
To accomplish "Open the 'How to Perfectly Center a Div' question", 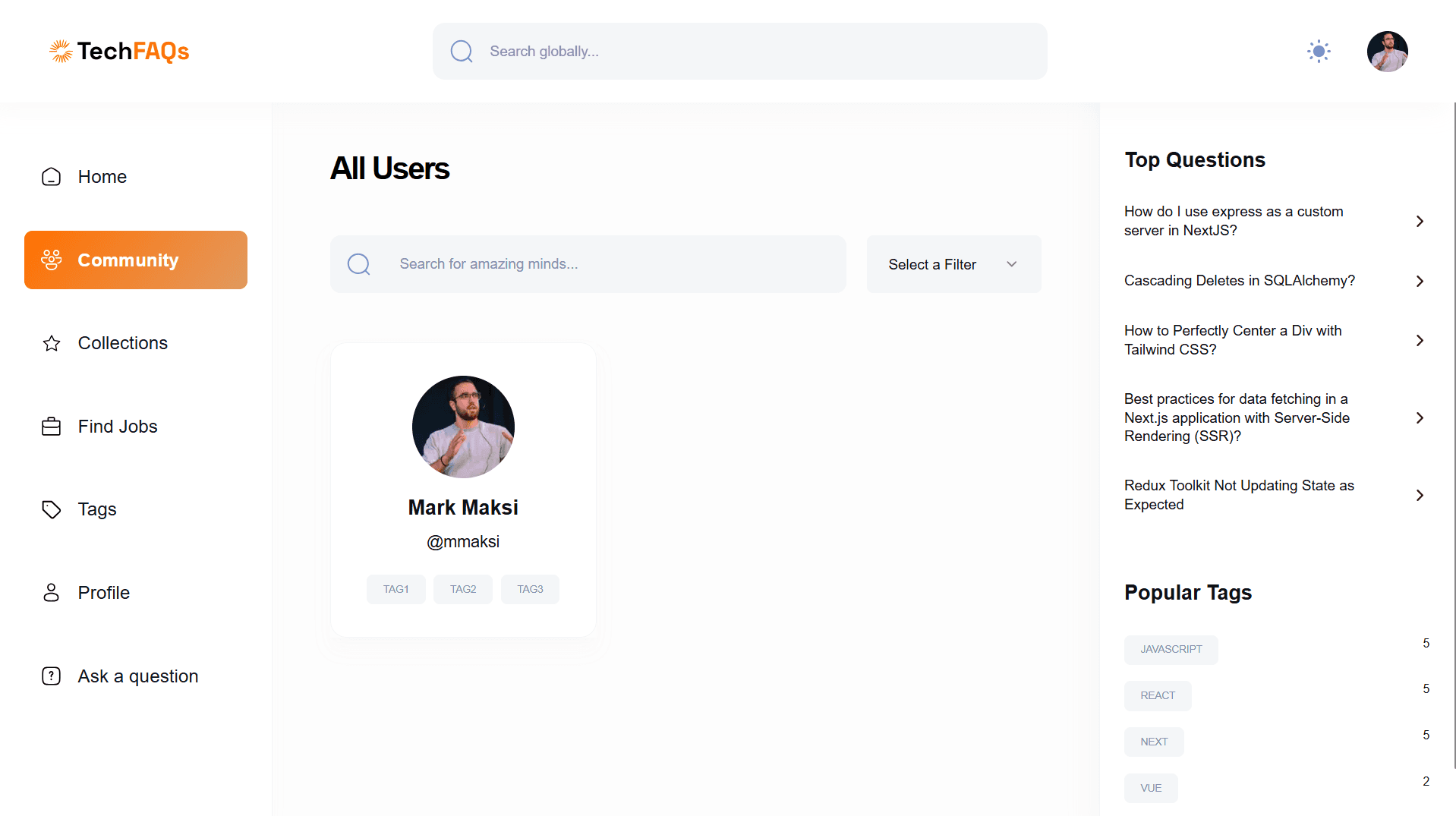I will tap(1233, 340).
